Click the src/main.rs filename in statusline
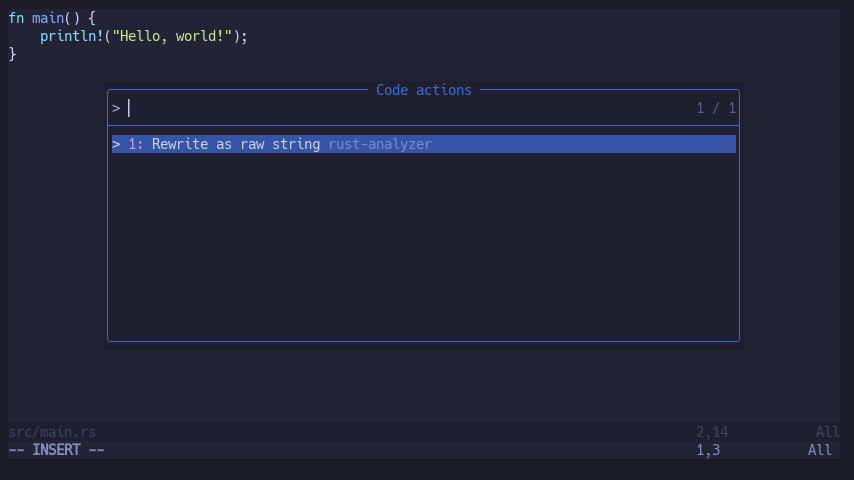Viewport: 854px width, 480px height. click(52, 432)
